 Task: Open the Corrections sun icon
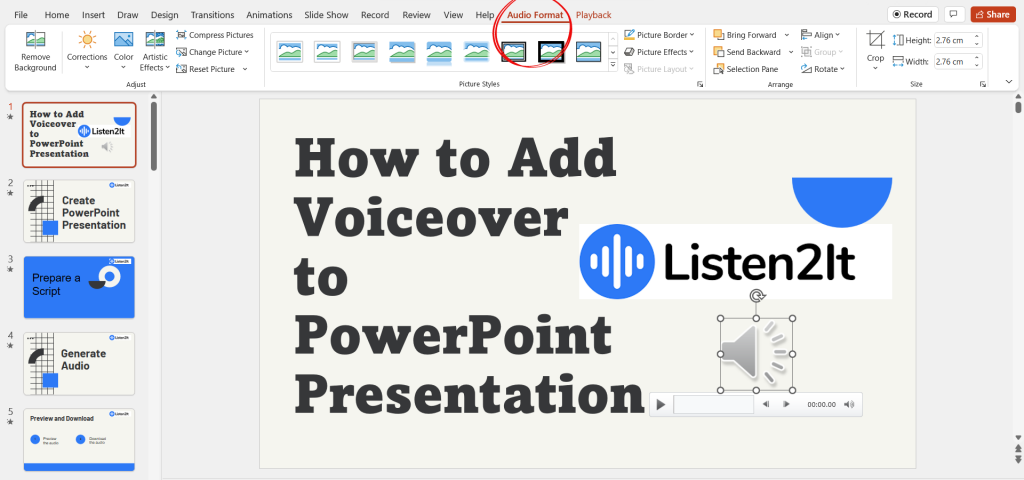(87, 40)
